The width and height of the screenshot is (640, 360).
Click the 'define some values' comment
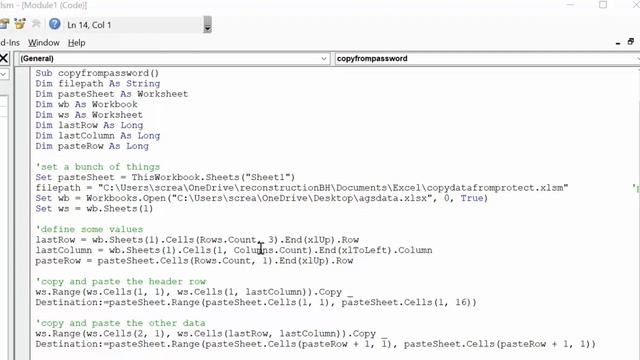[x=89, y=229]
